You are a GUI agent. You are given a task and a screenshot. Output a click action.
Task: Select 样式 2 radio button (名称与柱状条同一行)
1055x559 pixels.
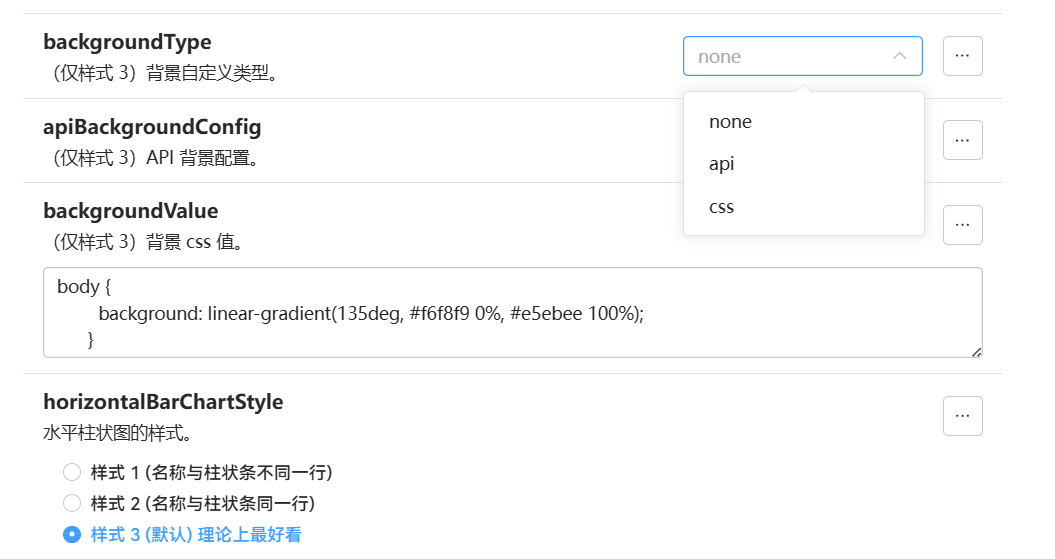72,503
